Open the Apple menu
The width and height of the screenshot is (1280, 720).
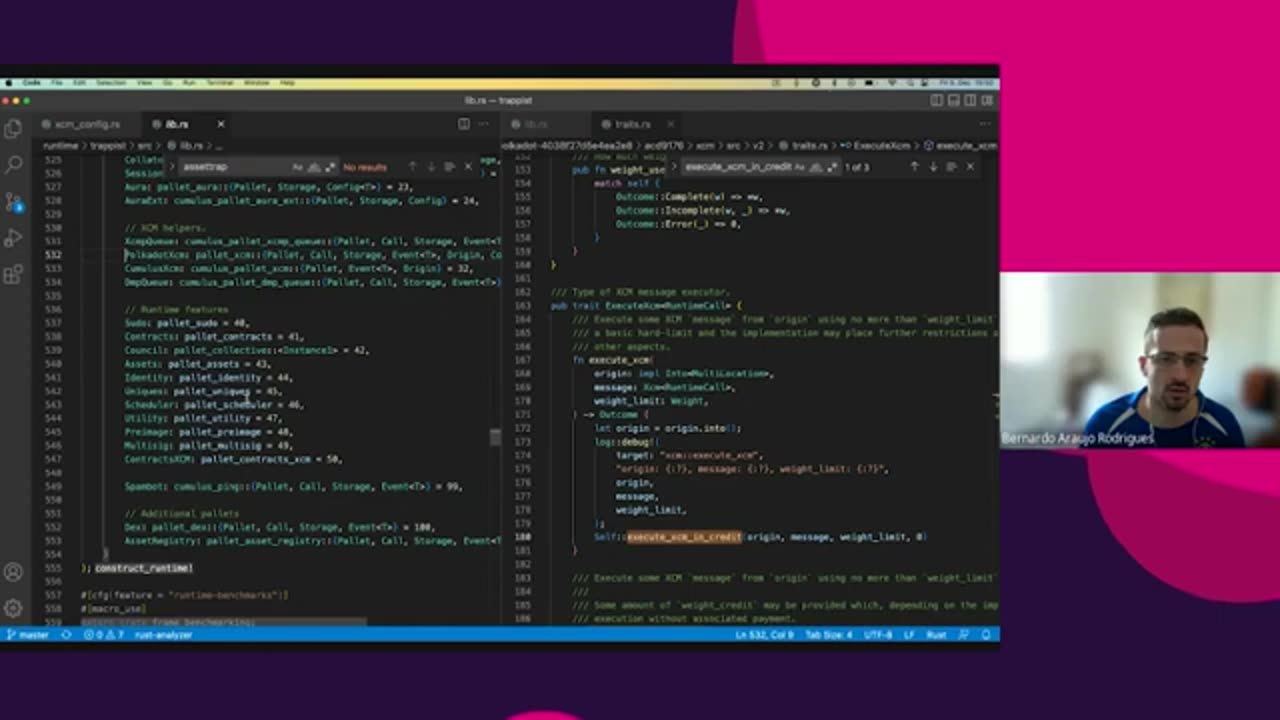point(9,83)
